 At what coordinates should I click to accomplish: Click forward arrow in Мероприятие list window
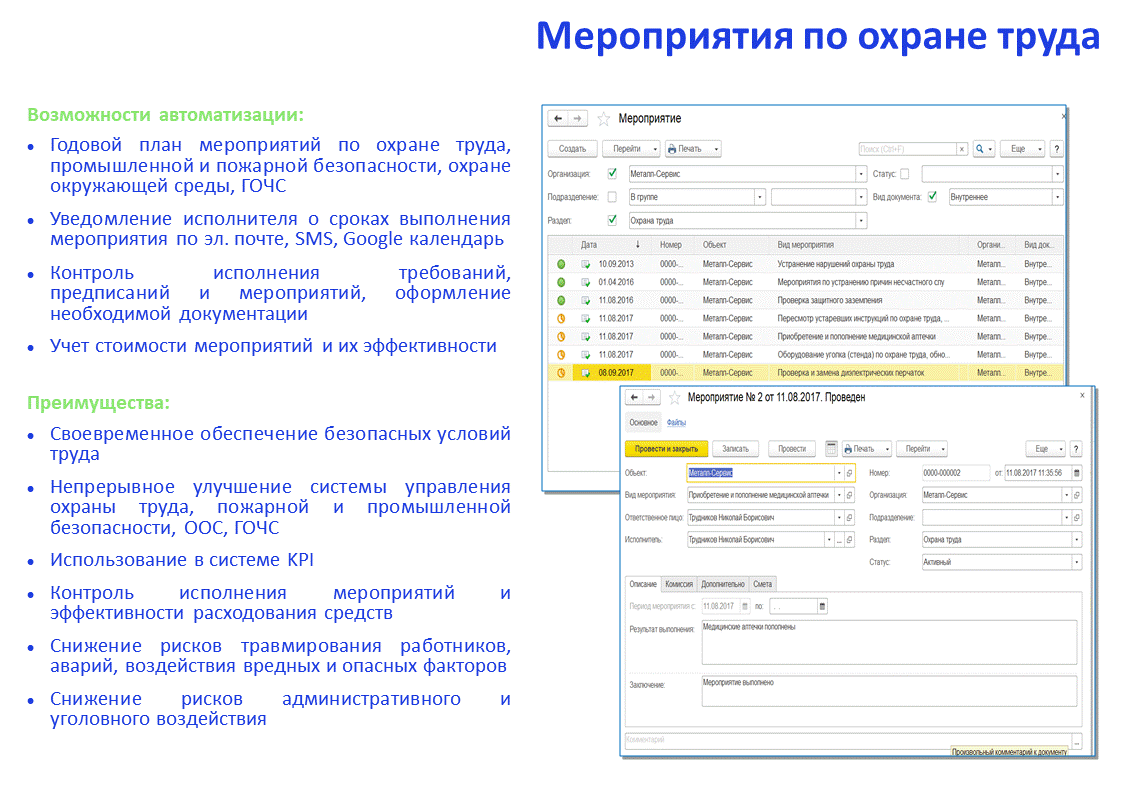(x=577, y=118)
